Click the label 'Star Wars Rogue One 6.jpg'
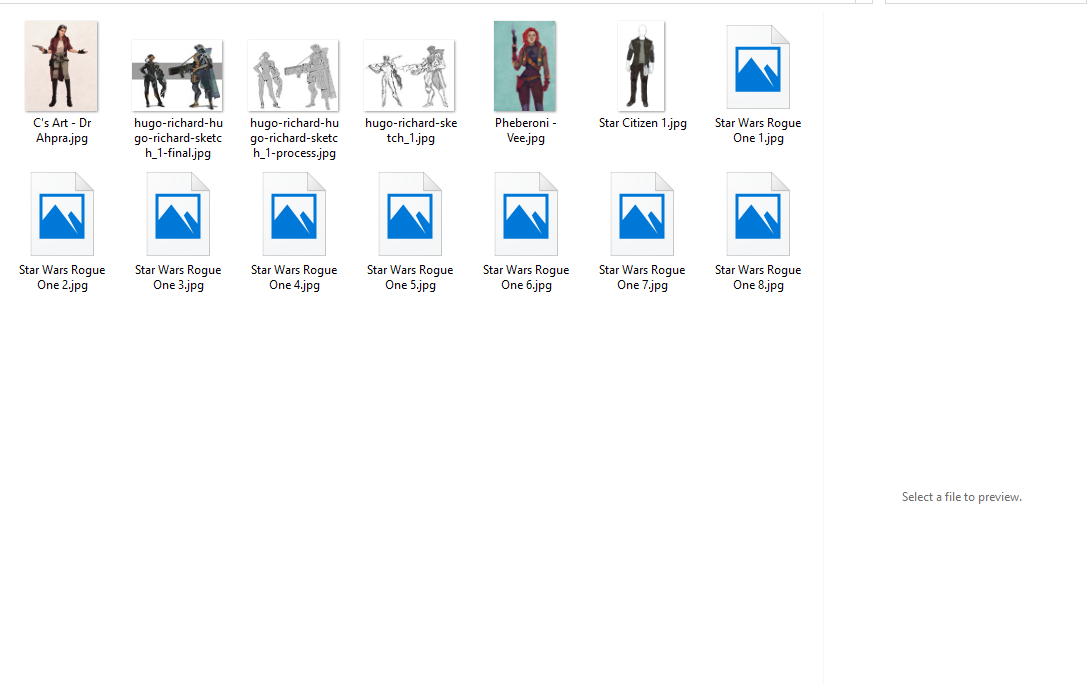Viewport: 1088px width, 685px height. (525, 278)
